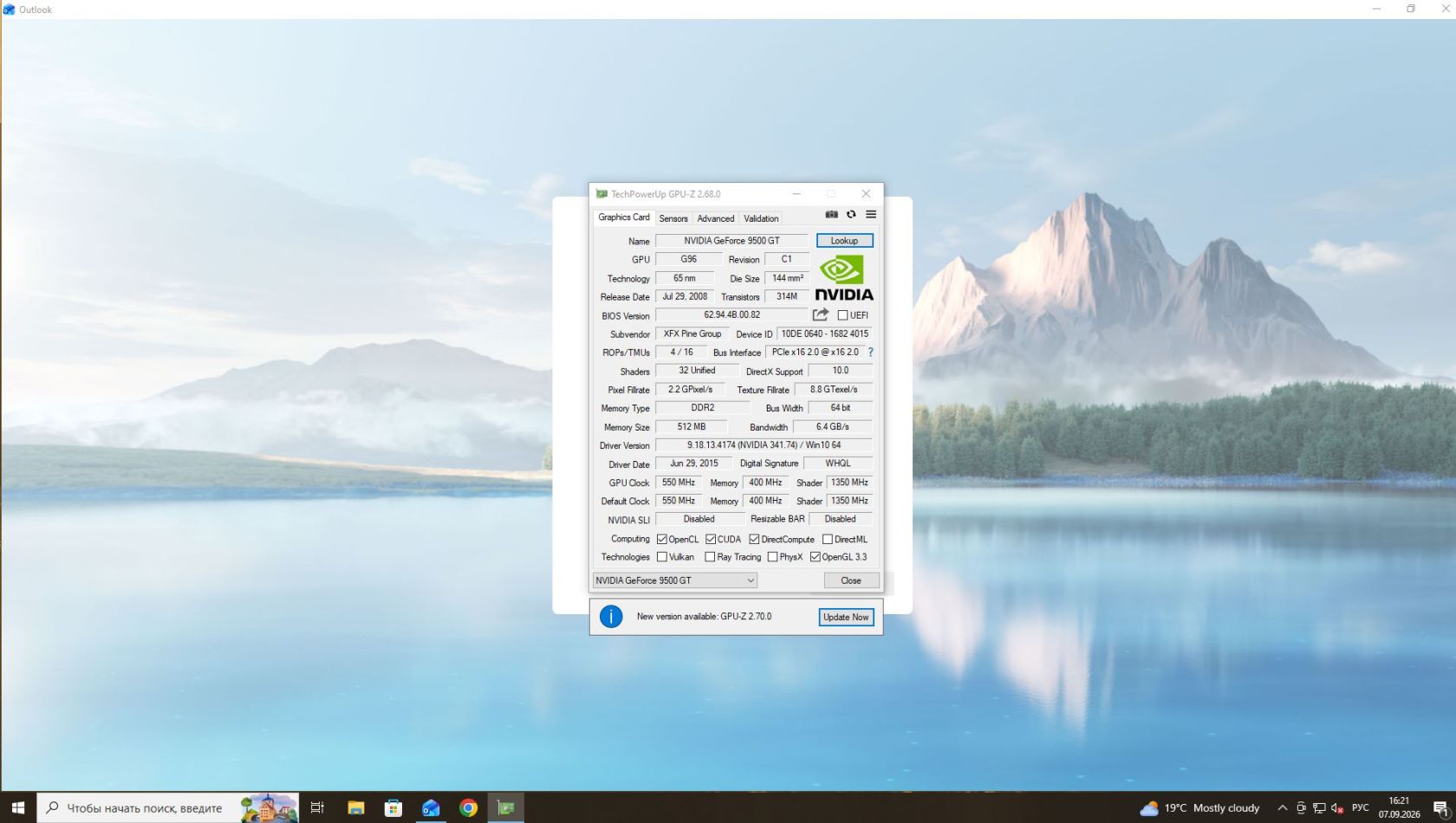Screen dimensions: 1456x823
Task: Switch to the Graphics Card tab
Action: coord(623,217)
